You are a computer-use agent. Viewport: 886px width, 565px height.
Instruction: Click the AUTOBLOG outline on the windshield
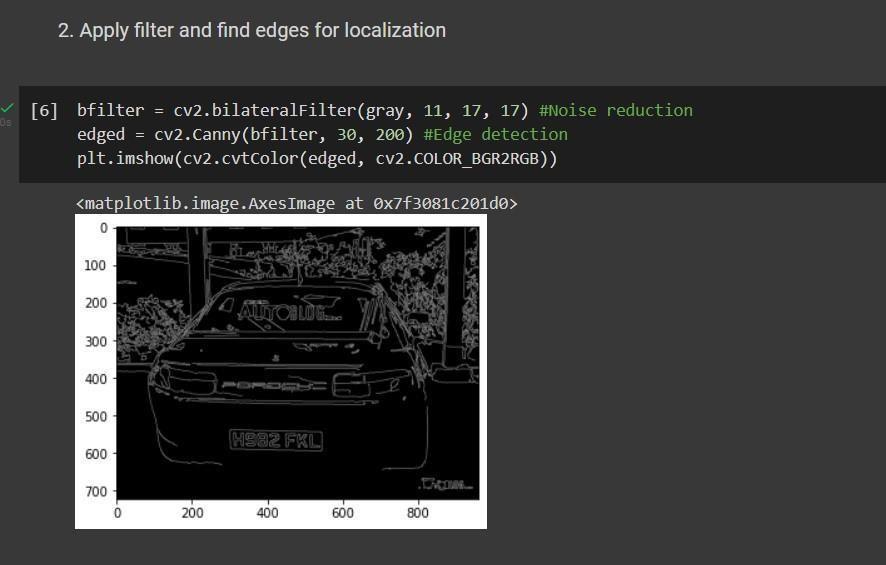288,311
